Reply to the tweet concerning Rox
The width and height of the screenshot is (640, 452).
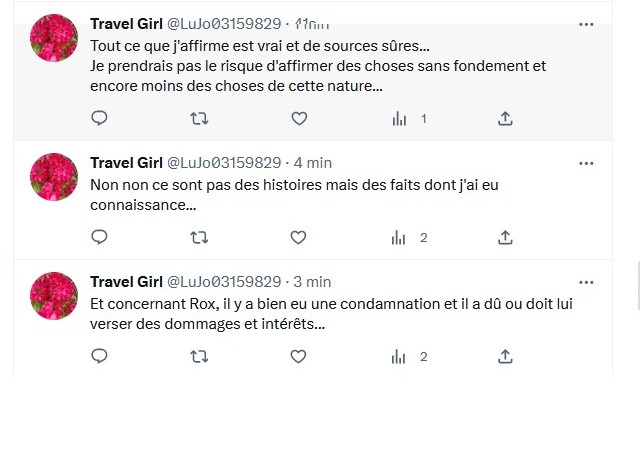[99, 356]
